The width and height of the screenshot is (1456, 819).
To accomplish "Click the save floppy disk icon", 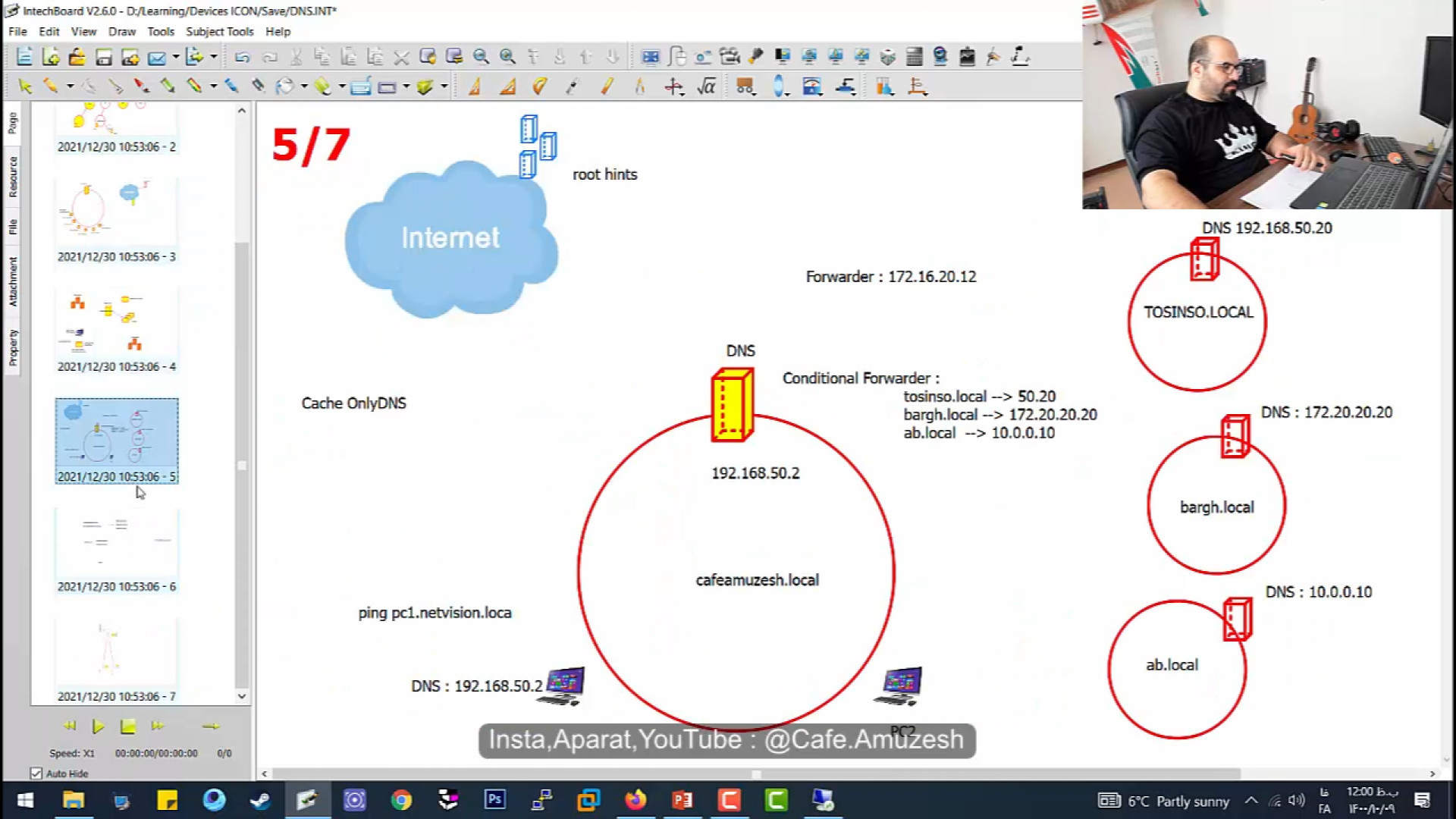I will click(104, 57).
